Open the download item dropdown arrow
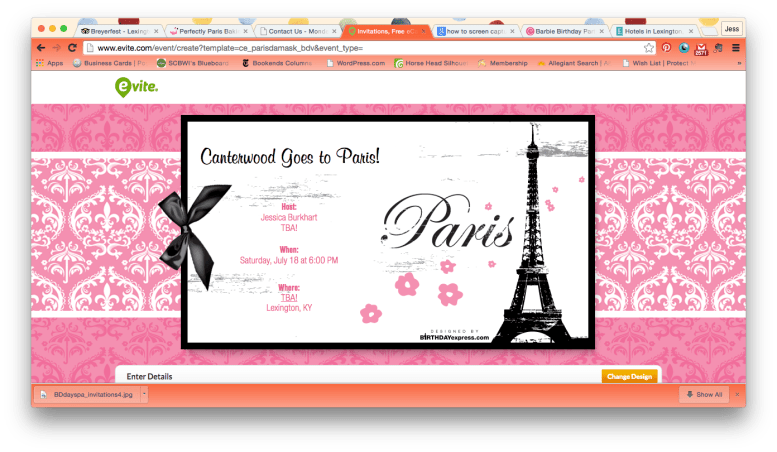The width and height of the screenshot is (777, 452). (144, 395)
